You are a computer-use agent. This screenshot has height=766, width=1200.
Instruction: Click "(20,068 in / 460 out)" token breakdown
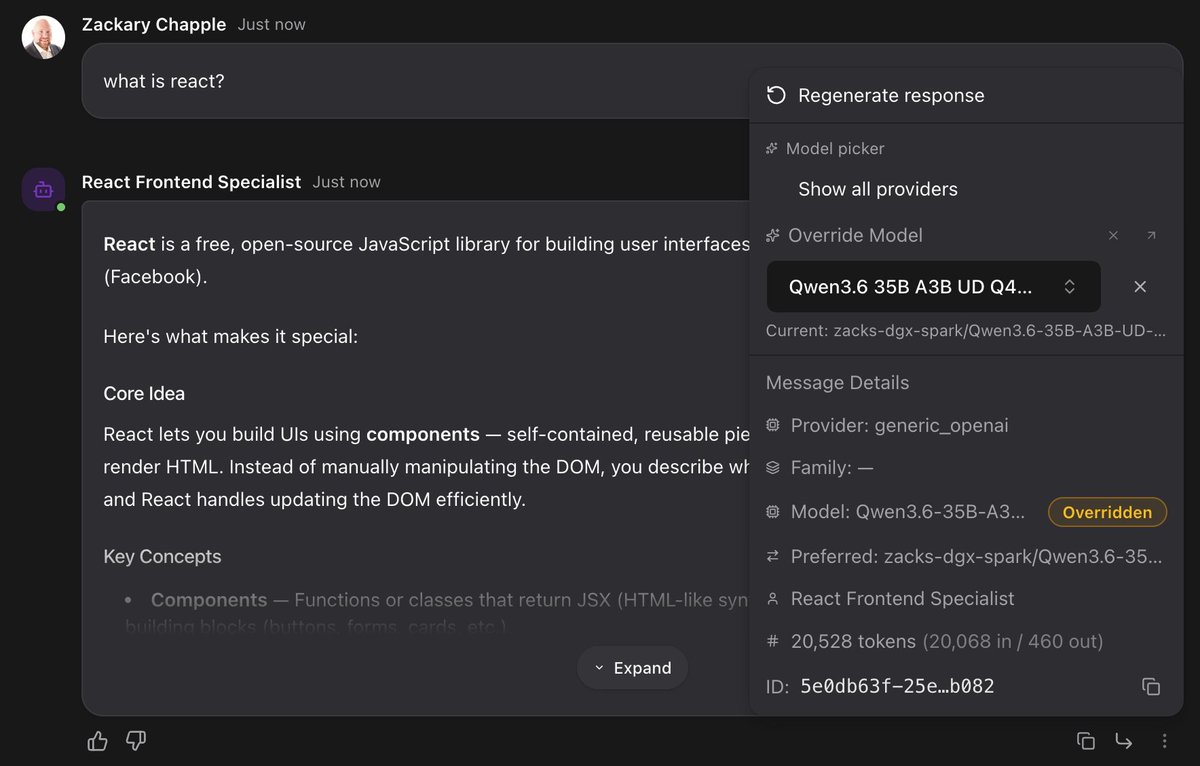1012,642
